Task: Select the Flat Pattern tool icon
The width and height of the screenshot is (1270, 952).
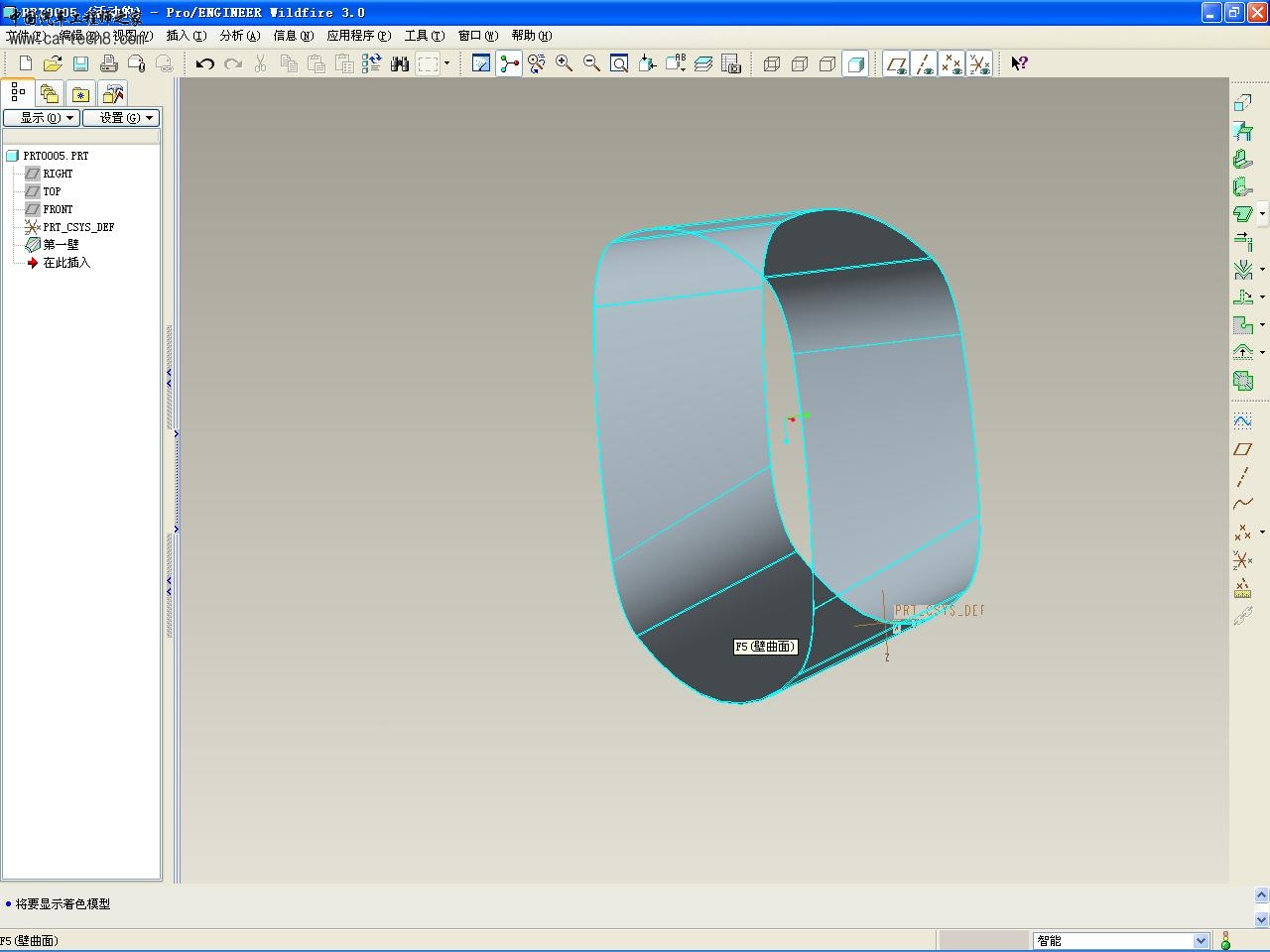Action: (x=1242, y=381)
